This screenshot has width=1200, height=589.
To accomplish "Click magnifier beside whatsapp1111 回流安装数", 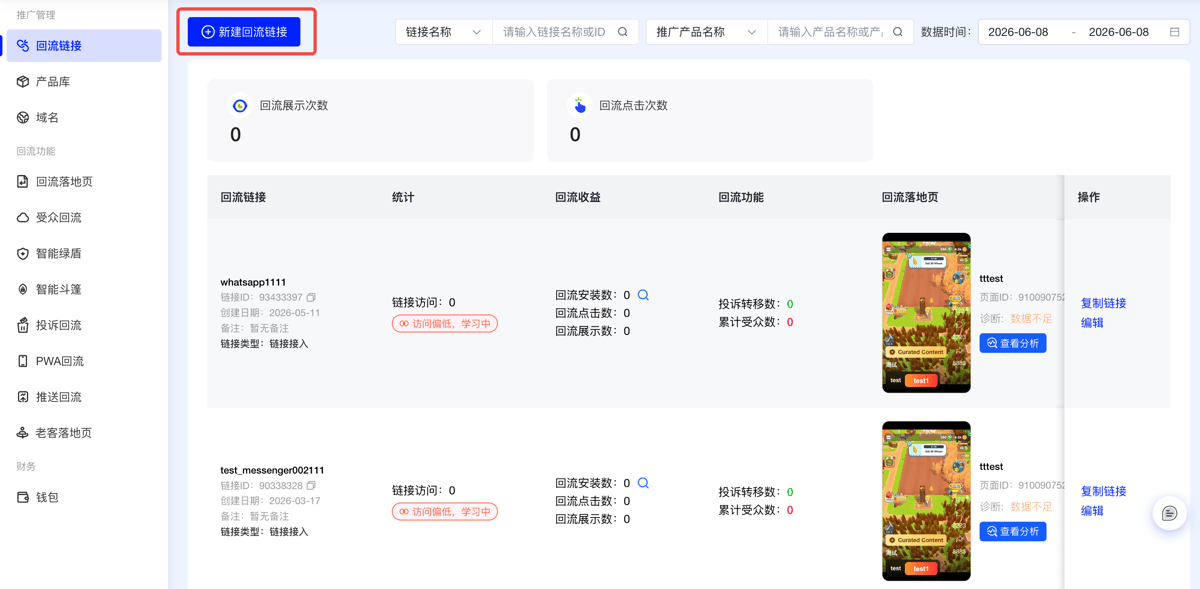I will (x=643, y=295).
